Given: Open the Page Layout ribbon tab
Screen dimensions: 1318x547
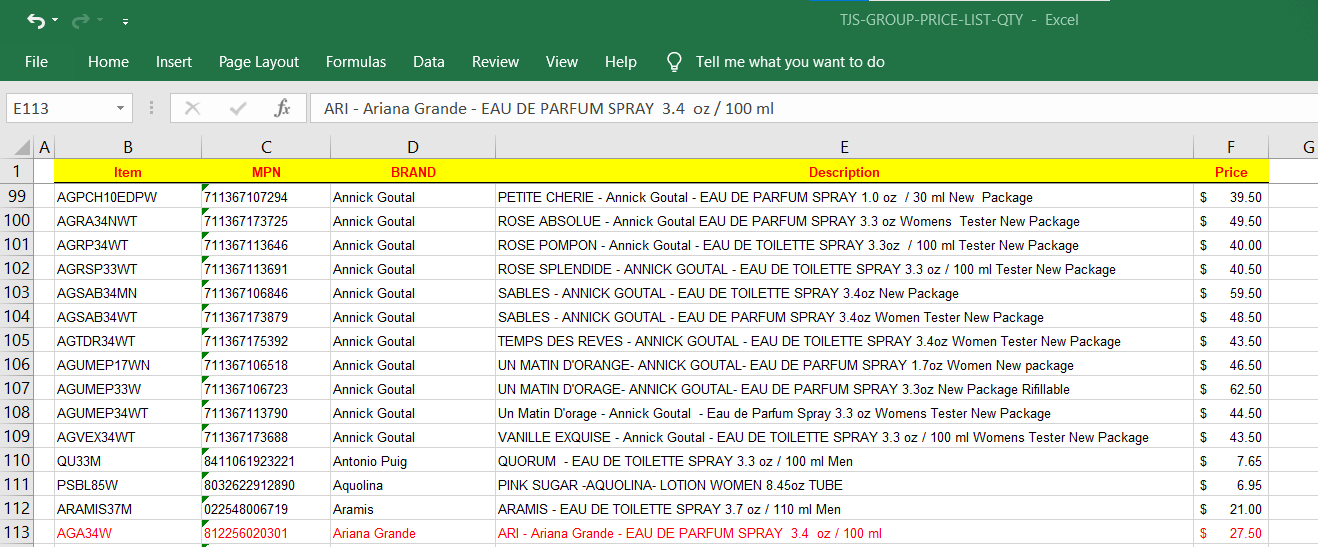Looking at the screenshot, I should coord(259,62).
